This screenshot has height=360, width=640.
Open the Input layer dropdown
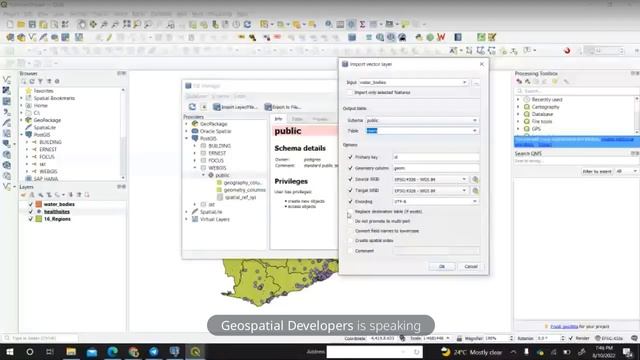[x=412, y=82]
